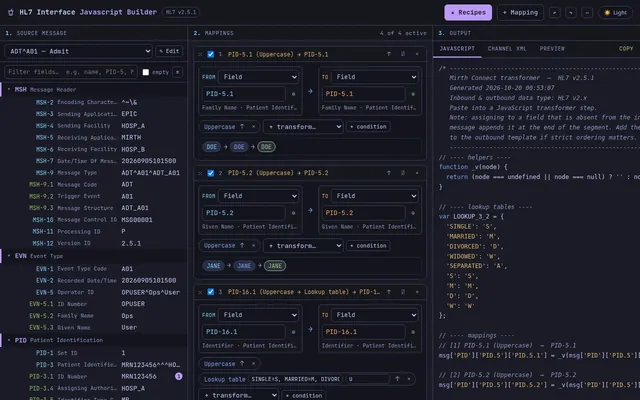The width and height of the screenshot is (640, 400).
Task: Disable mapping 3 PID-16.1 checkbox
Action: (211, 292)
